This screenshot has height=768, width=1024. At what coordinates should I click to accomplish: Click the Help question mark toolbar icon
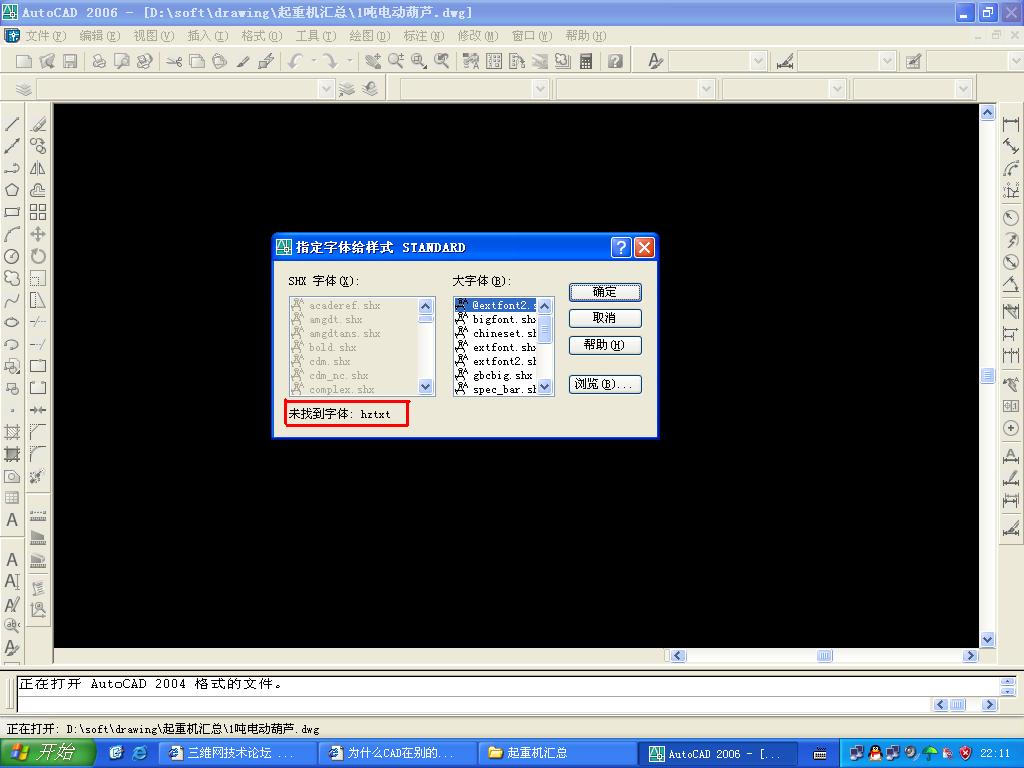point(615,61)
